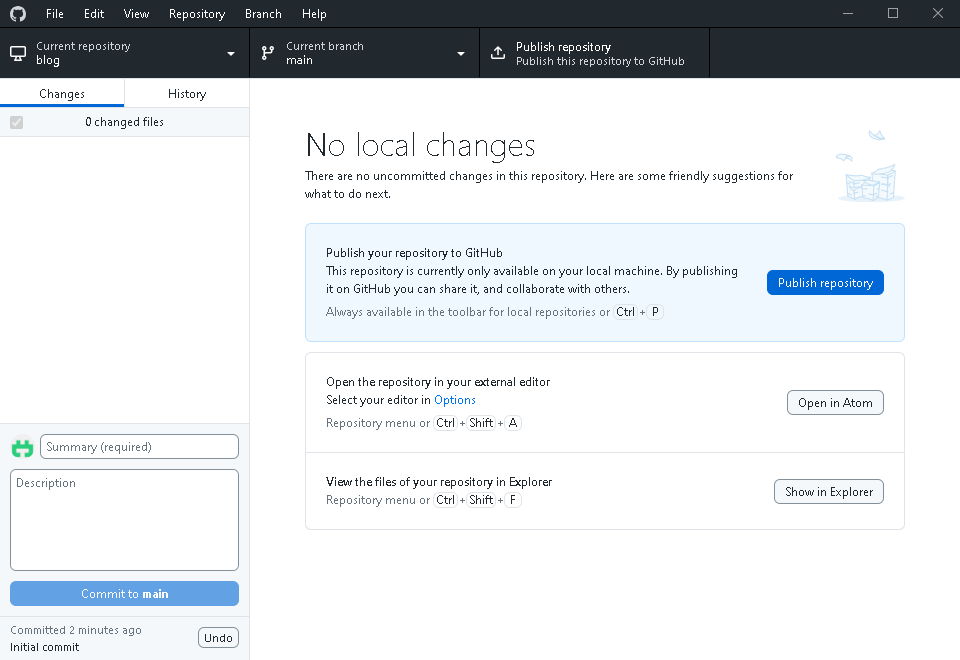The height and width of the screenshot is (660, 960).
Task: Follow the Options link for editor selection
Action: point(455,400)
